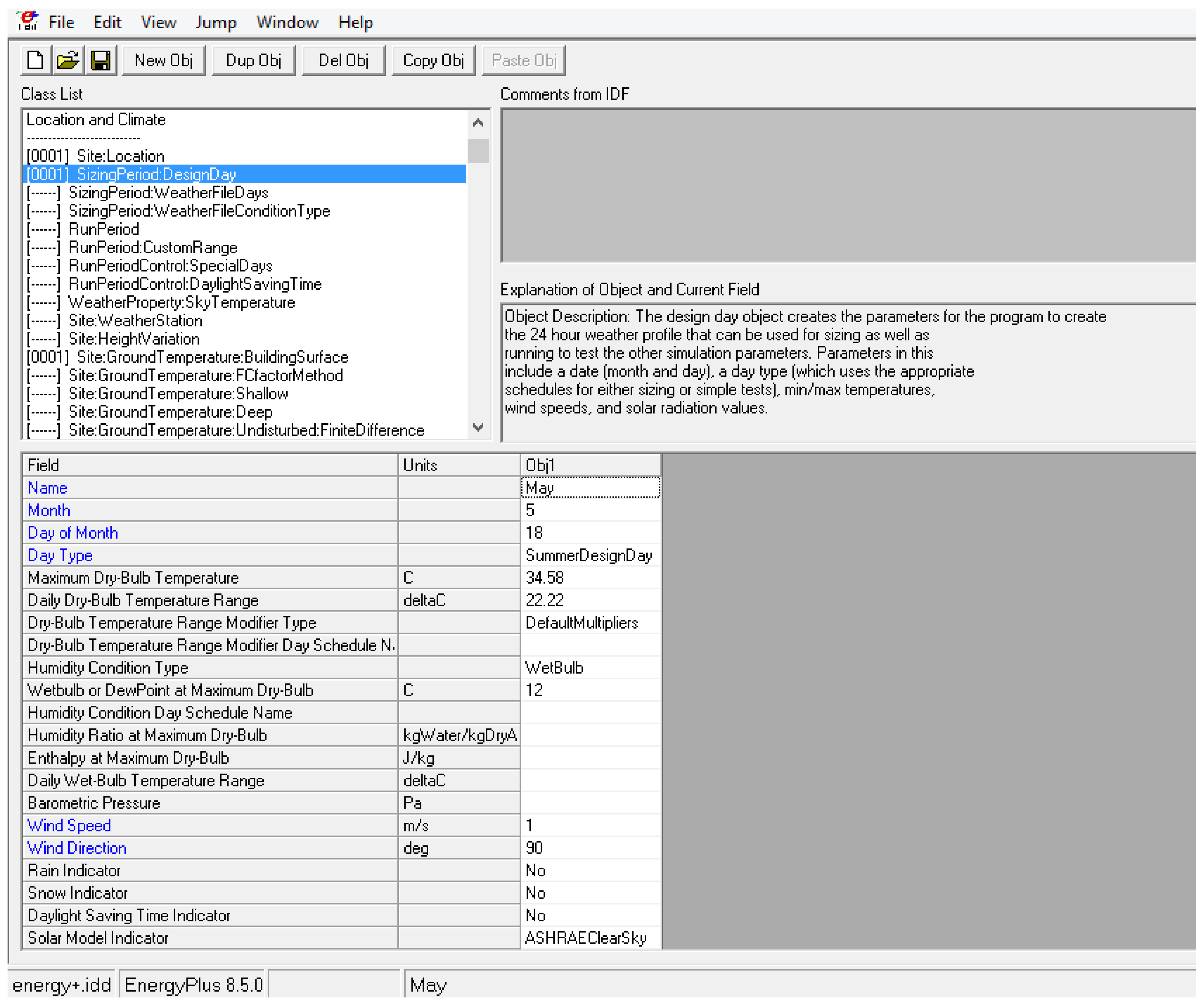1204x1006 pixels.
Task: Open the Help menu
Action: coord(355,22)
